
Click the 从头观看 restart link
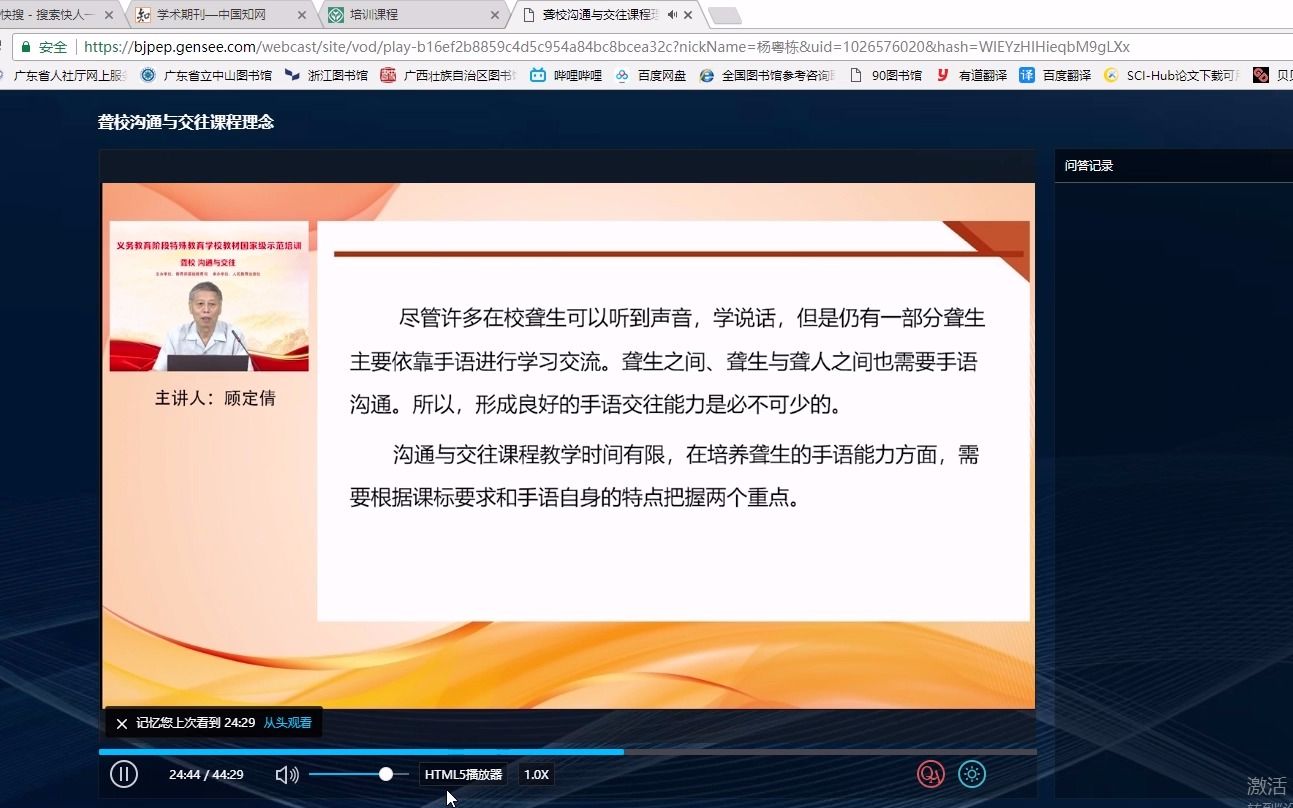click(x=288, y=722)
